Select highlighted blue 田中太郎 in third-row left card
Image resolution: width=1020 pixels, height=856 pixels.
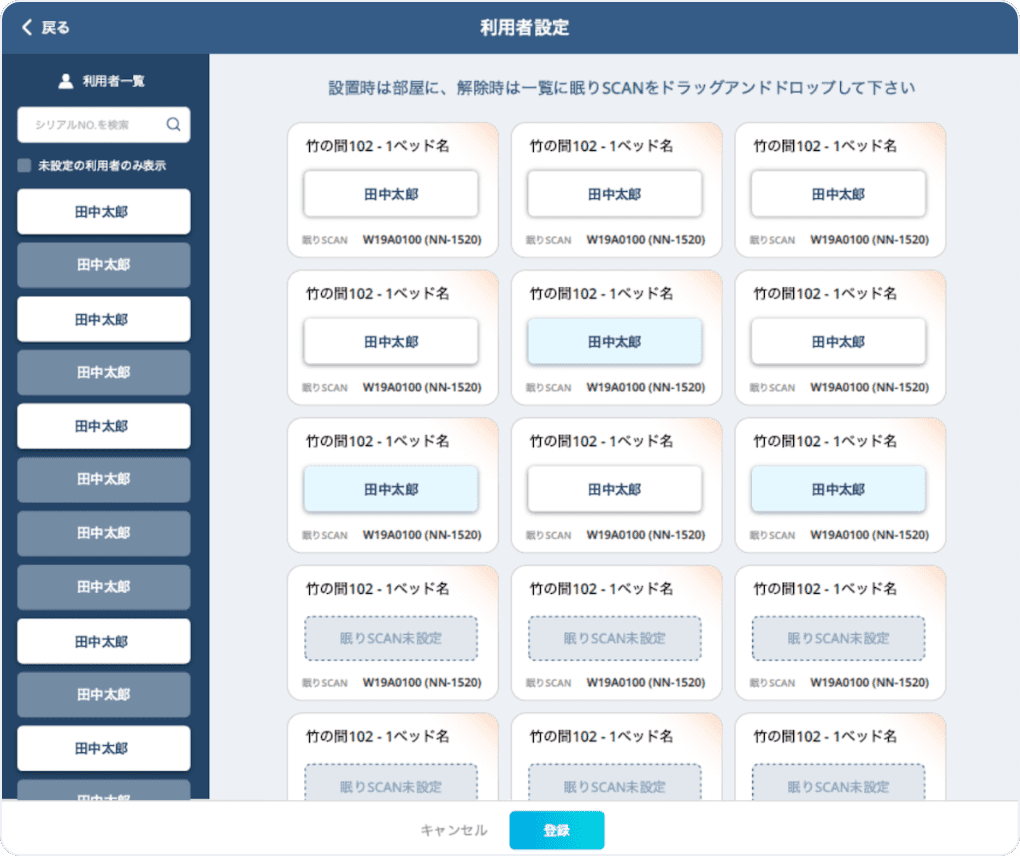[x=391, y=490]
